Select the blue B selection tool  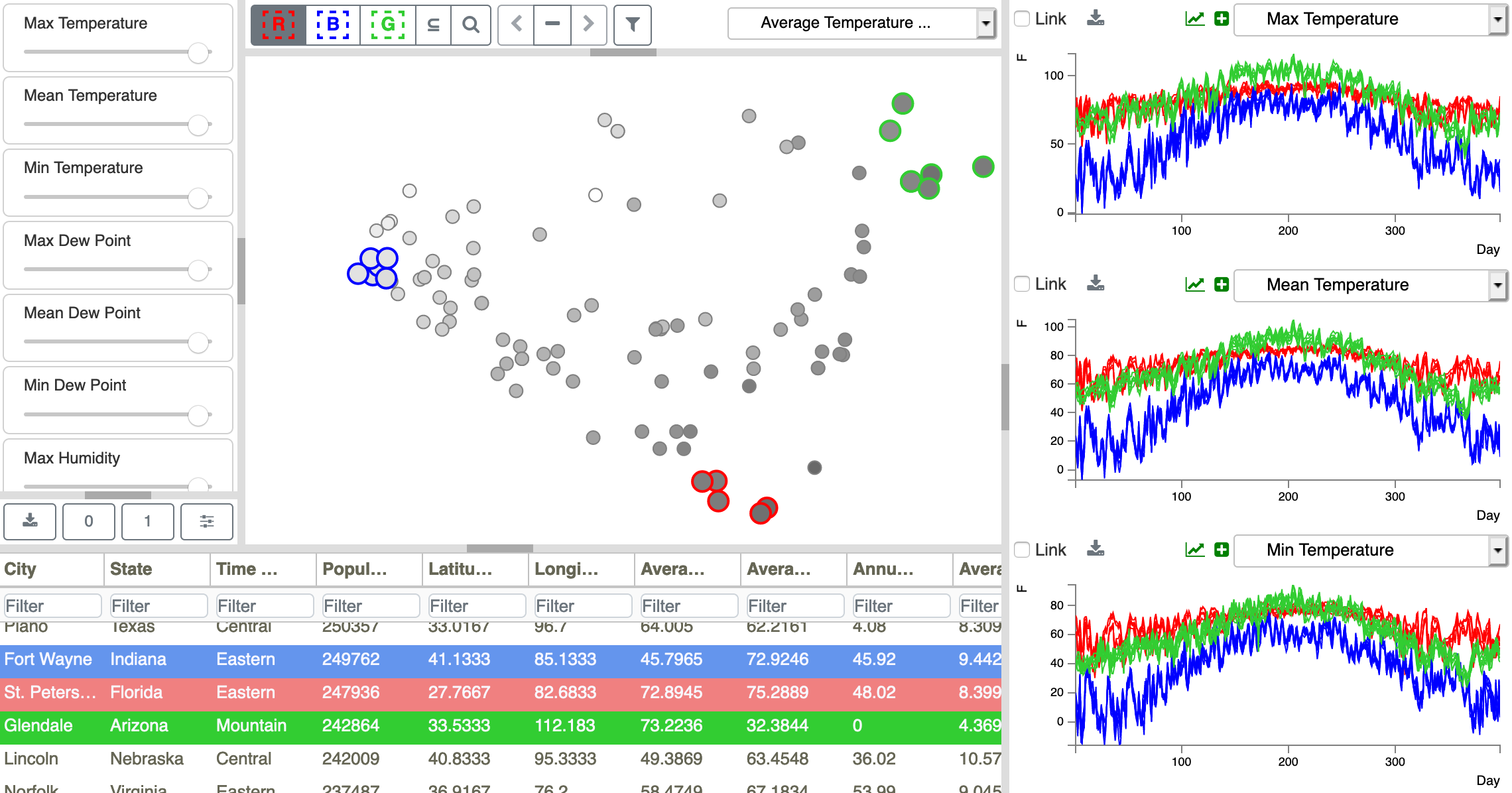tap(333, 25)
